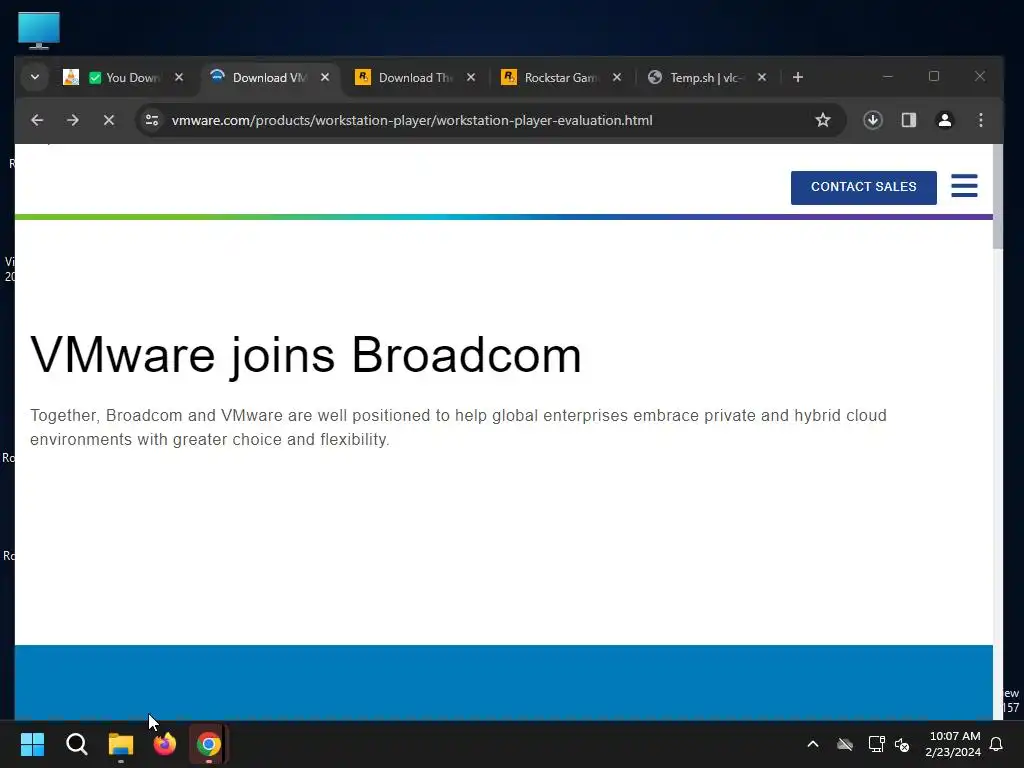1024x768 pixels.
Task: Show hidden system tray icons
Action: click(x=813, y=744)
